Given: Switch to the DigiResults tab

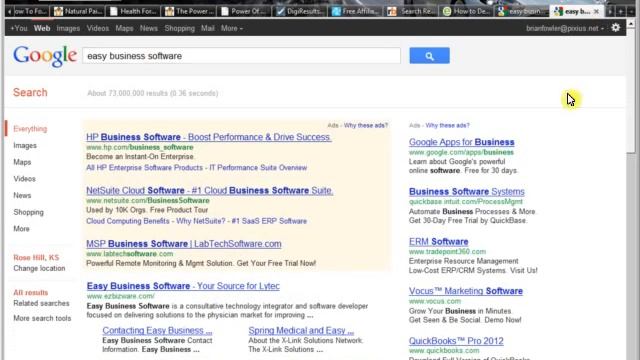Looking at the screenshot, I should pos(300,11).
